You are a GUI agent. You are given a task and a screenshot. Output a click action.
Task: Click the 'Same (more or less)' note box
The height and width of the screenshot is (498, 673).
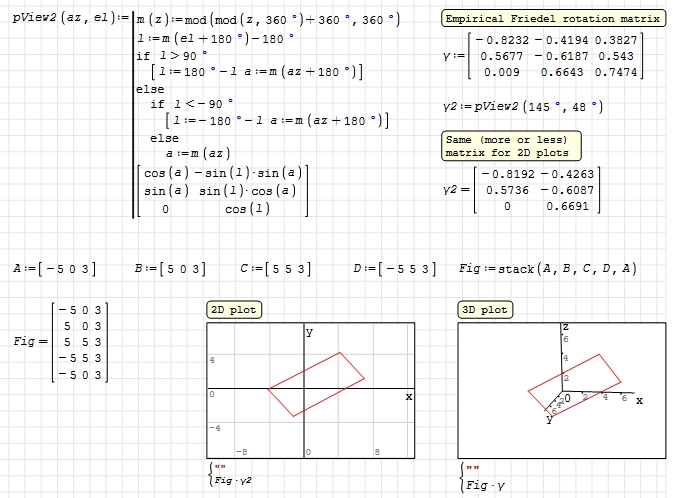[x=508, y=146]
